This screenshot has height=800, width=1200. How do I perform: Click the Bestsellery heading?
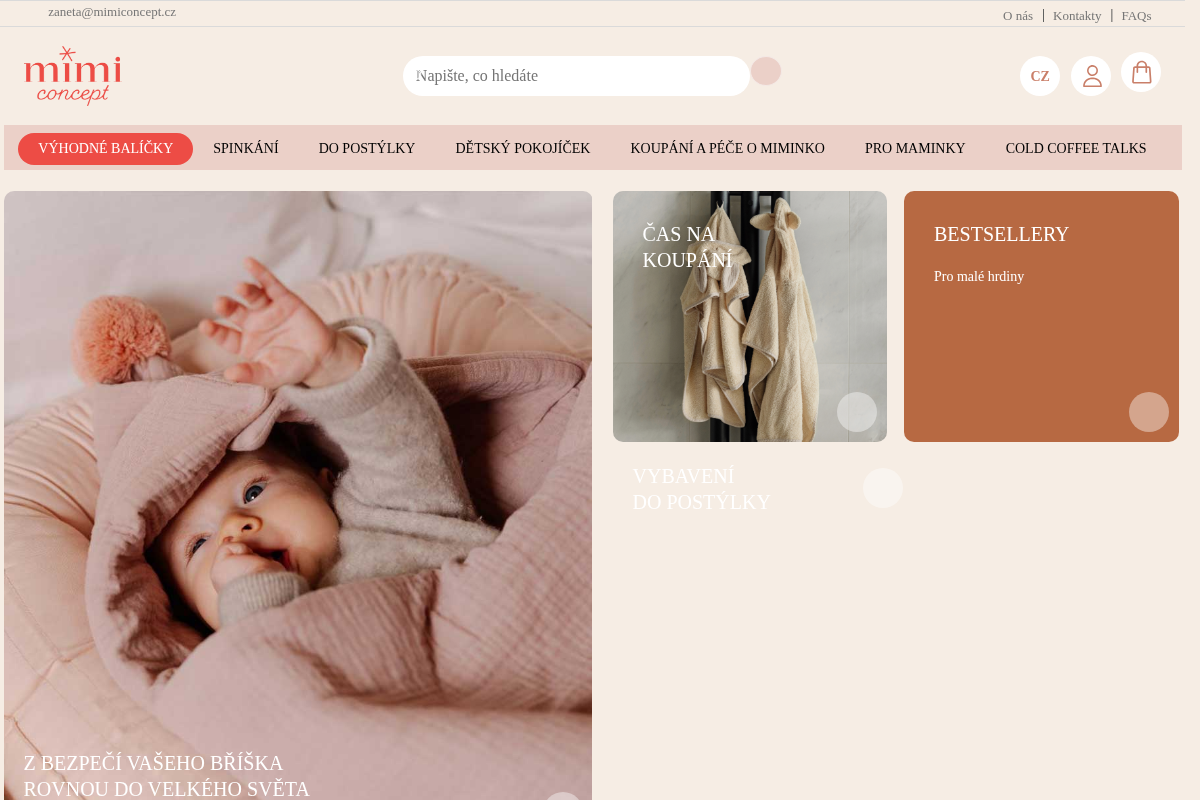point(1001,234)
